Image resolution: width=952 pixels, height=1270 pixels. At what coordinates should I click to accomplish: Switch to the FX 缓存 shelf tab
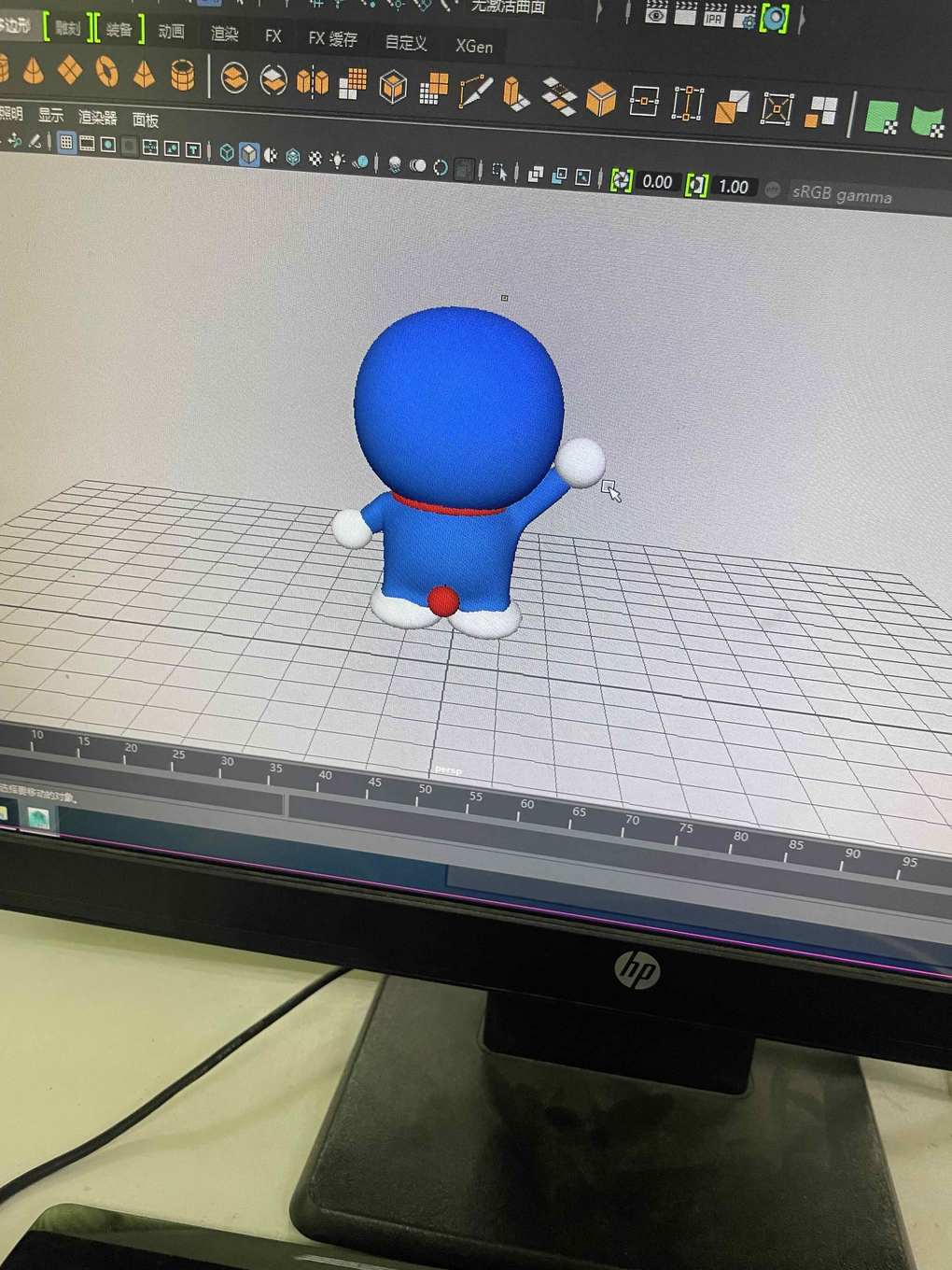point(333,38)
